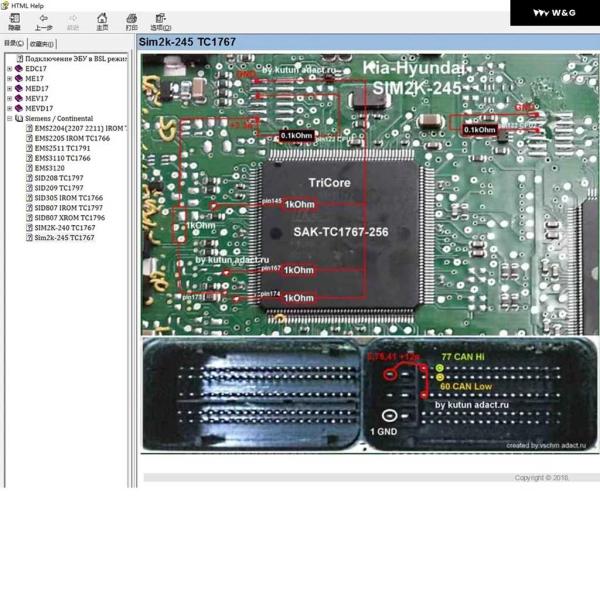
Task: Click the purple book icon next to MEV17
Action: (19, 98)
